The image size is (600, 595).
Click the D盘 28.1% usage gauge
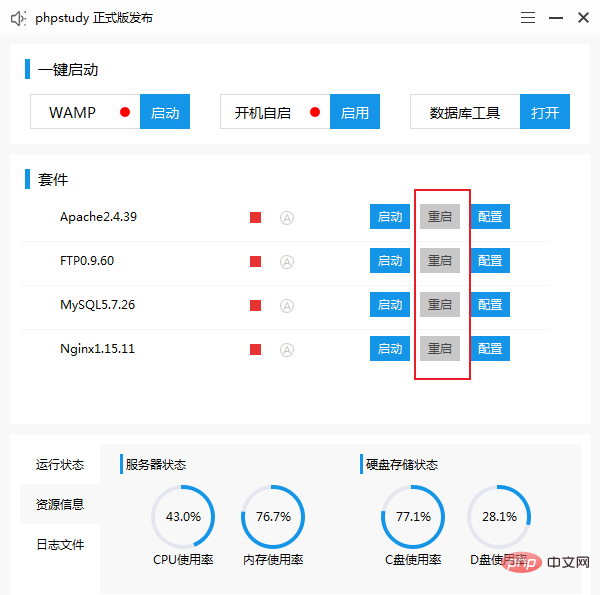point(499,517)
